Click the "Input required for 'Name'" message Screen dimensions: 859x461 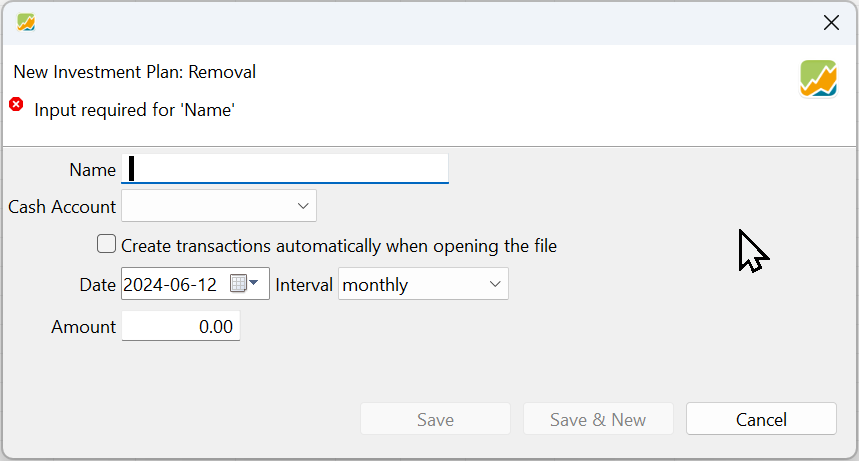(x=135, y=110)
